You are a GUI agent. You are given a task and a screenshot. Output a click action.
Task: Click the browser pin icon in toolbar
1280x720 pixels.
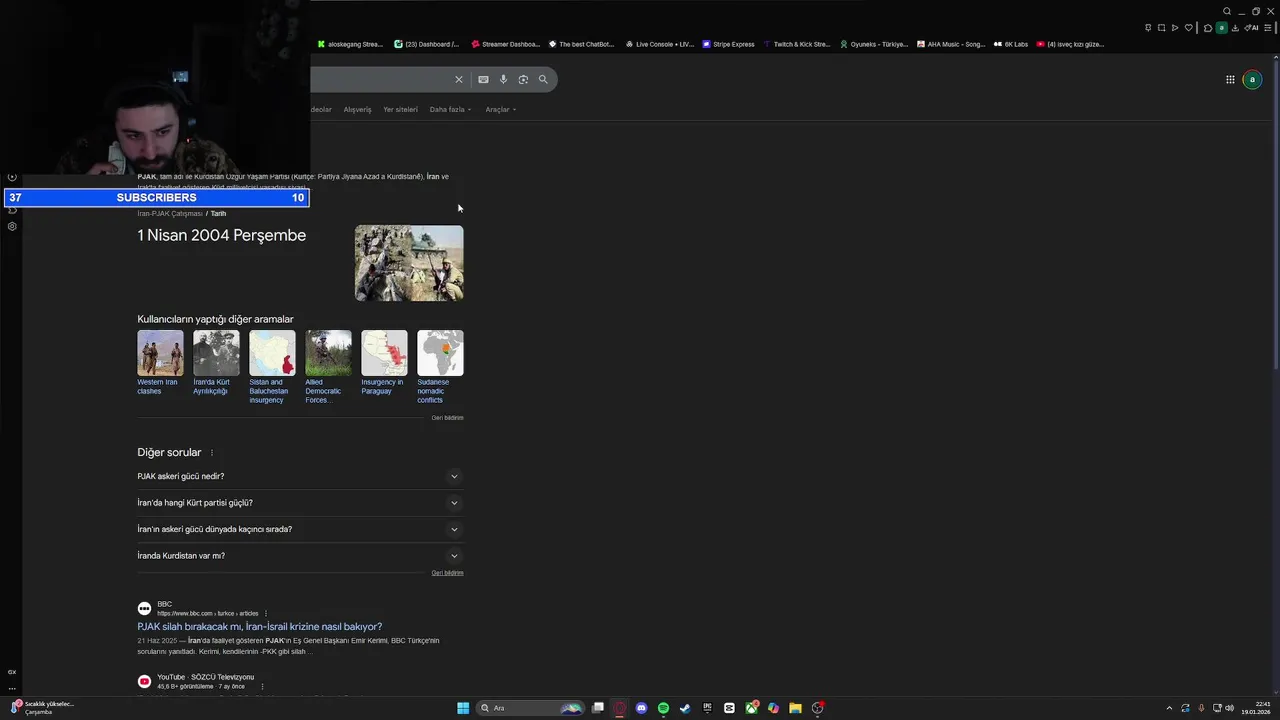click(1148, 28)
